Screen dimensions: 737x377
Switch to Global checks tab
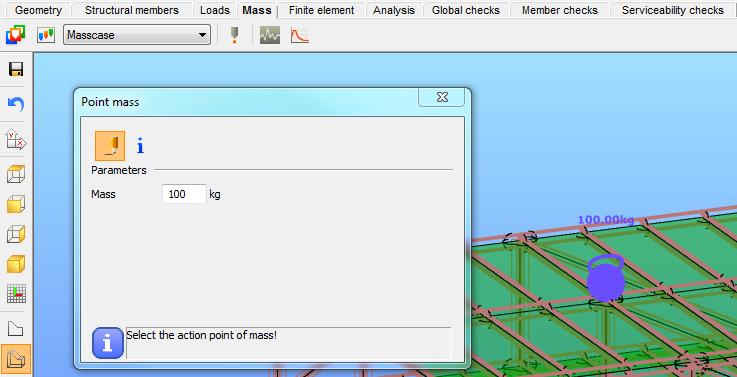click(x=466, y=10)
